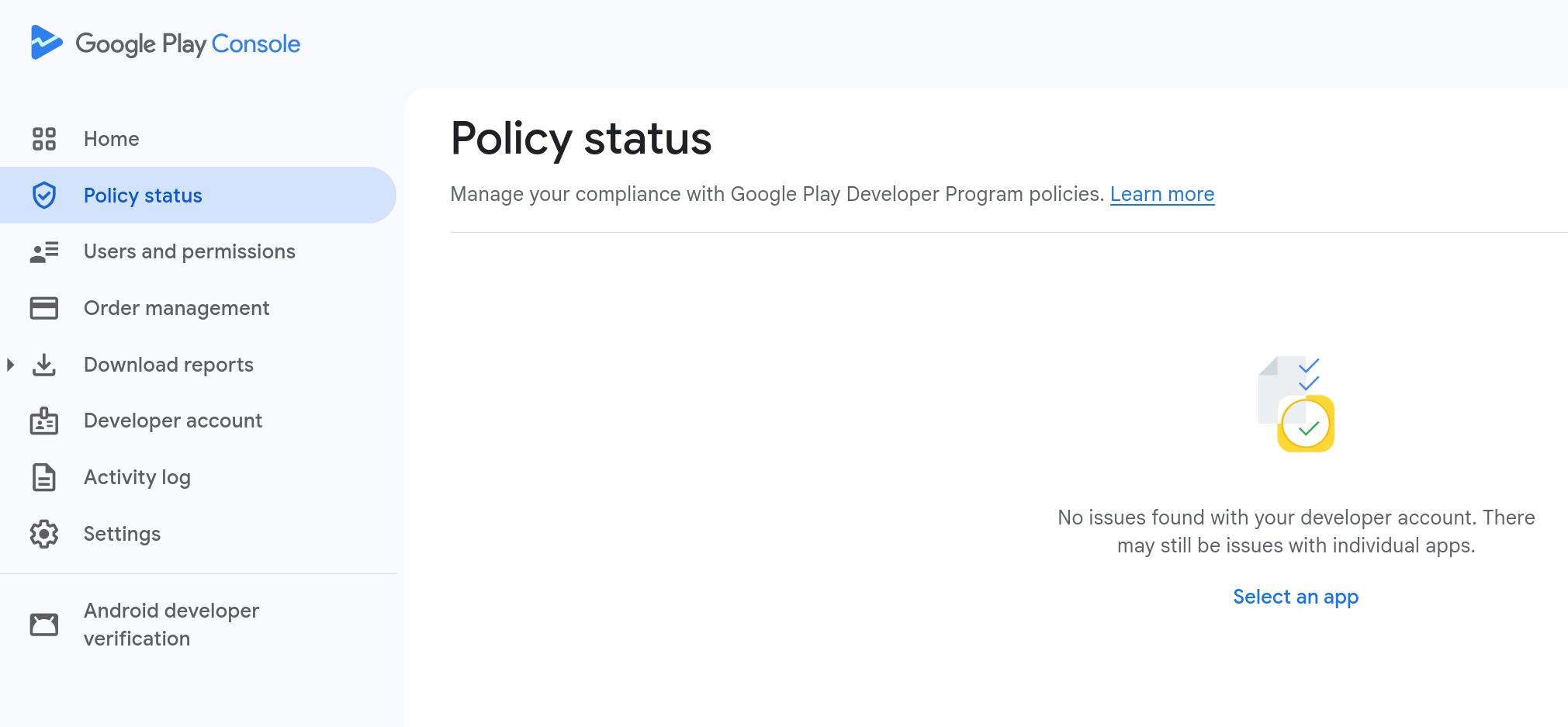The height and width of the screenshot is (727, 1568).
Task: Follow the Learn more link
Action: click(x=1161, y=194)
